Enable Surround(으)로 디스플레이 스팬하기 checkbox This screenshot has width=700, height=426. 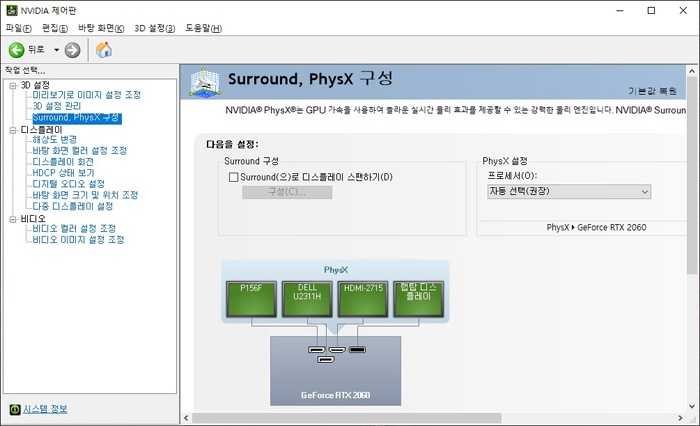(x=233, y=177)
